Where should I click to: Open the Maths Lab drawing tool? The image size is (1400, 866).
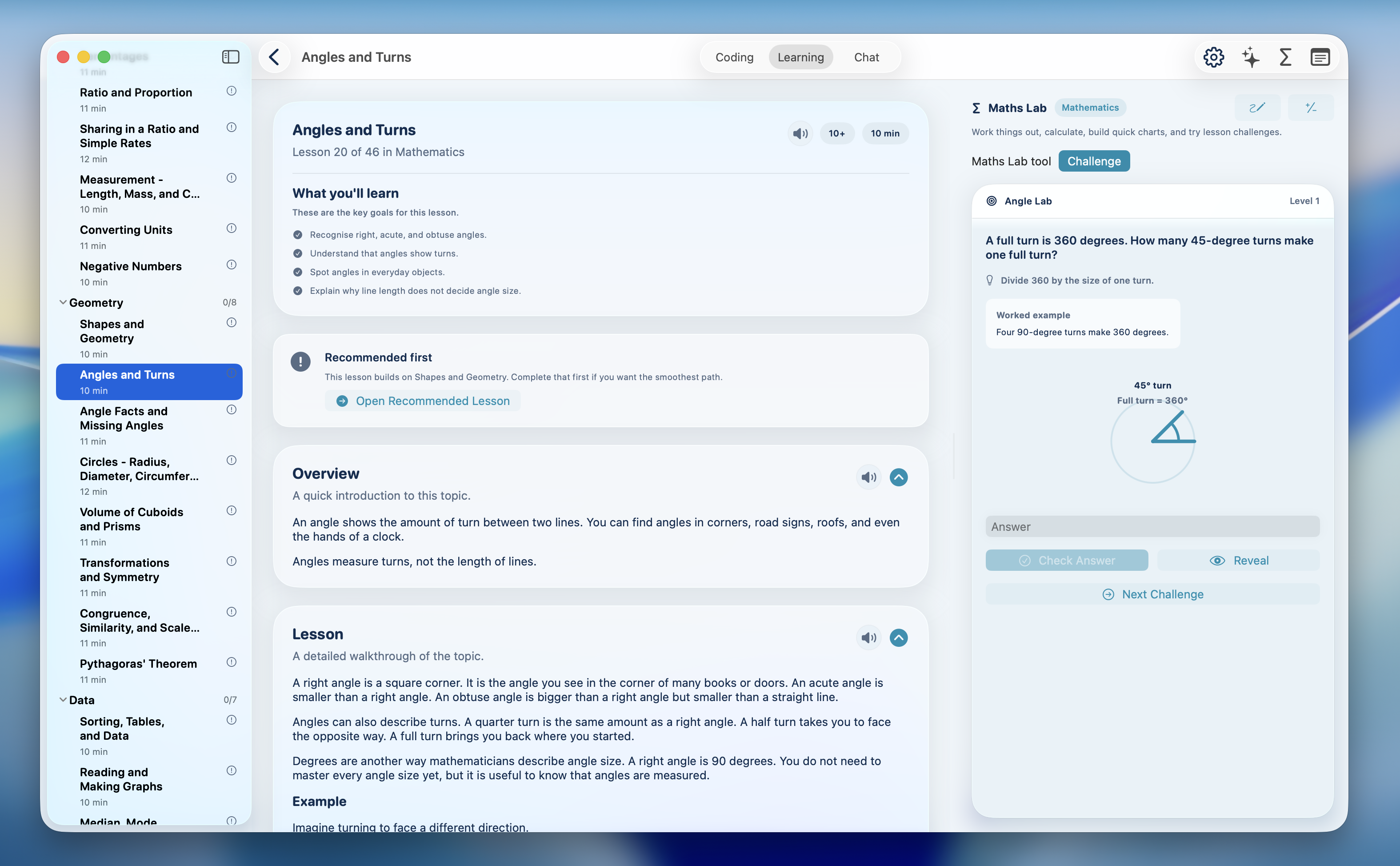[x=1257, y=108]
